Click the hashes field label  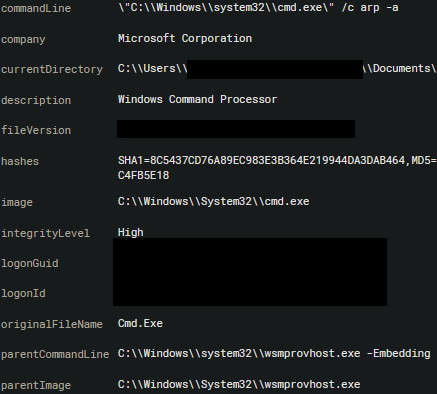tap(20, 161)
